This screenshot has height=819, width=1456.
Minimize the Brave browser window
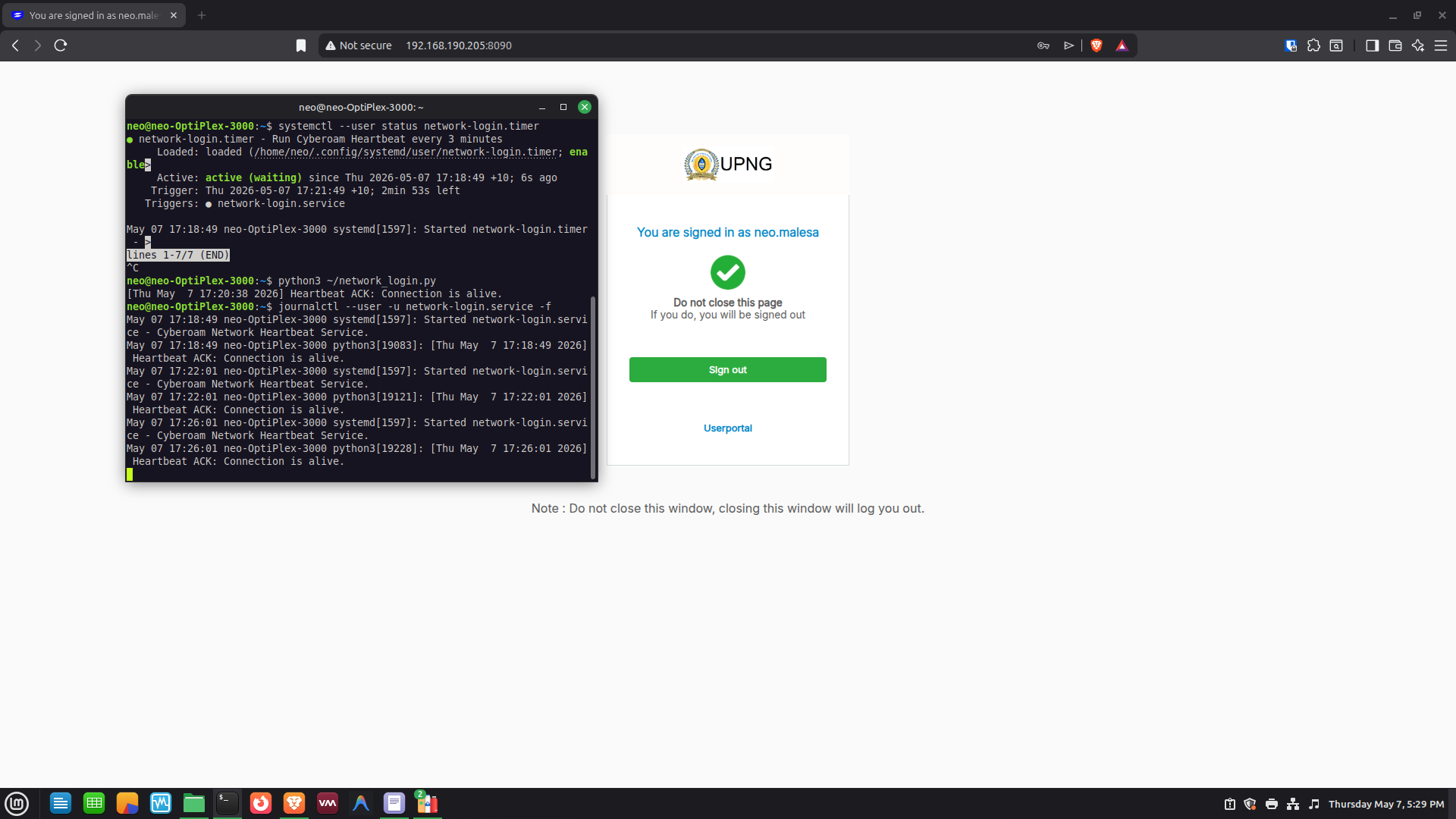(1393, 15)
